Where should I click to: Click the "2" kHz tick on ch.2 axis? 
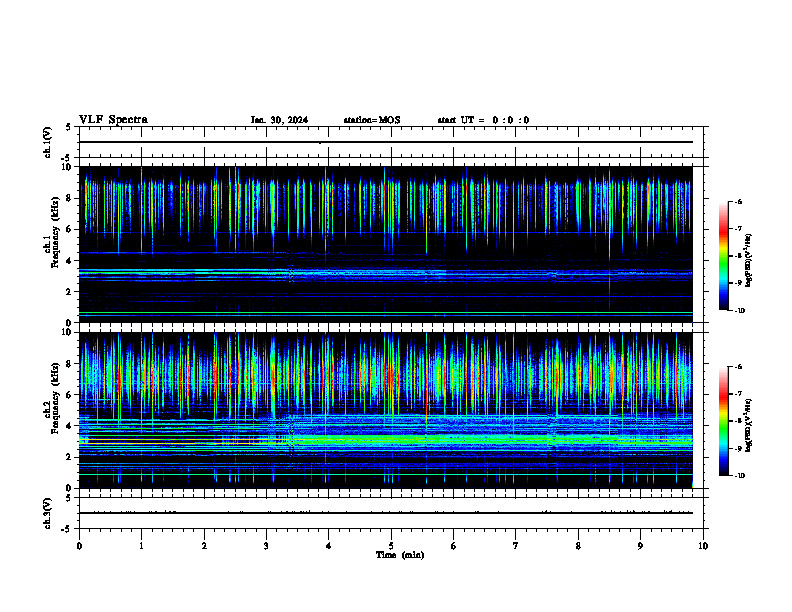tap(69, 457)
